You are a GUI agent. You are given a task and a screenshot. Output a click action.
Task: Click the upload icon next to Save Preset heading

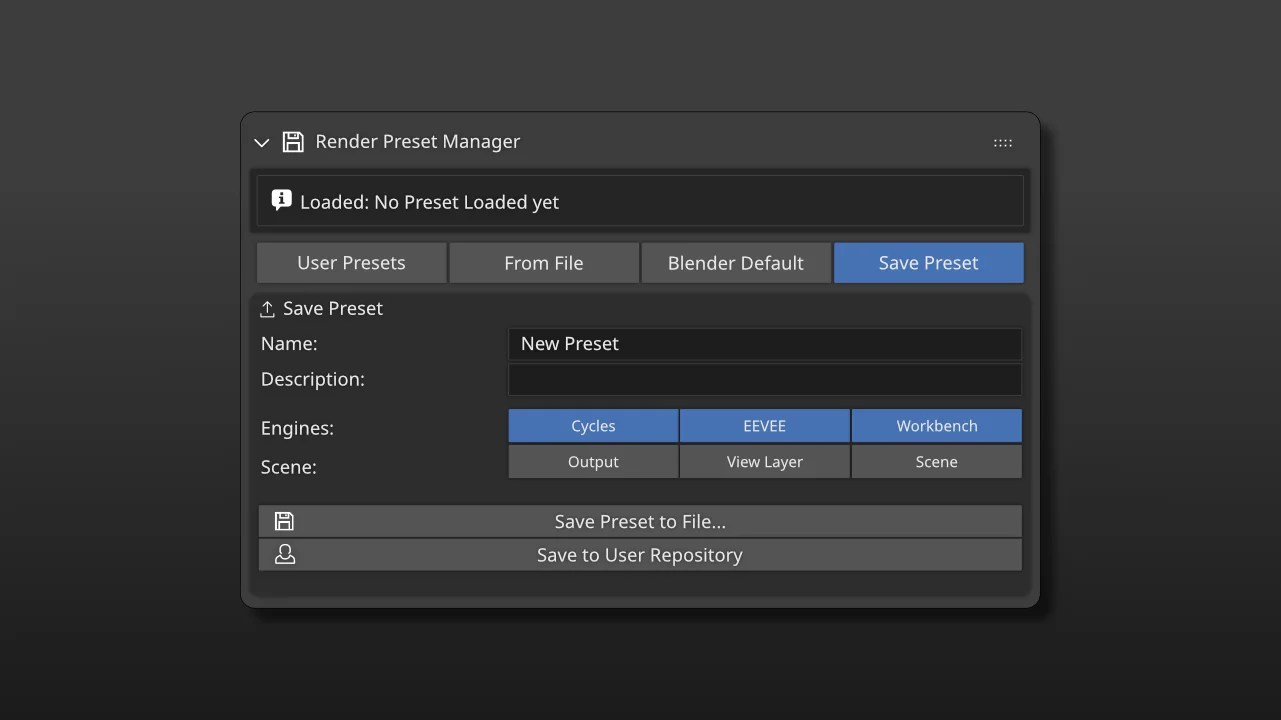266,308
